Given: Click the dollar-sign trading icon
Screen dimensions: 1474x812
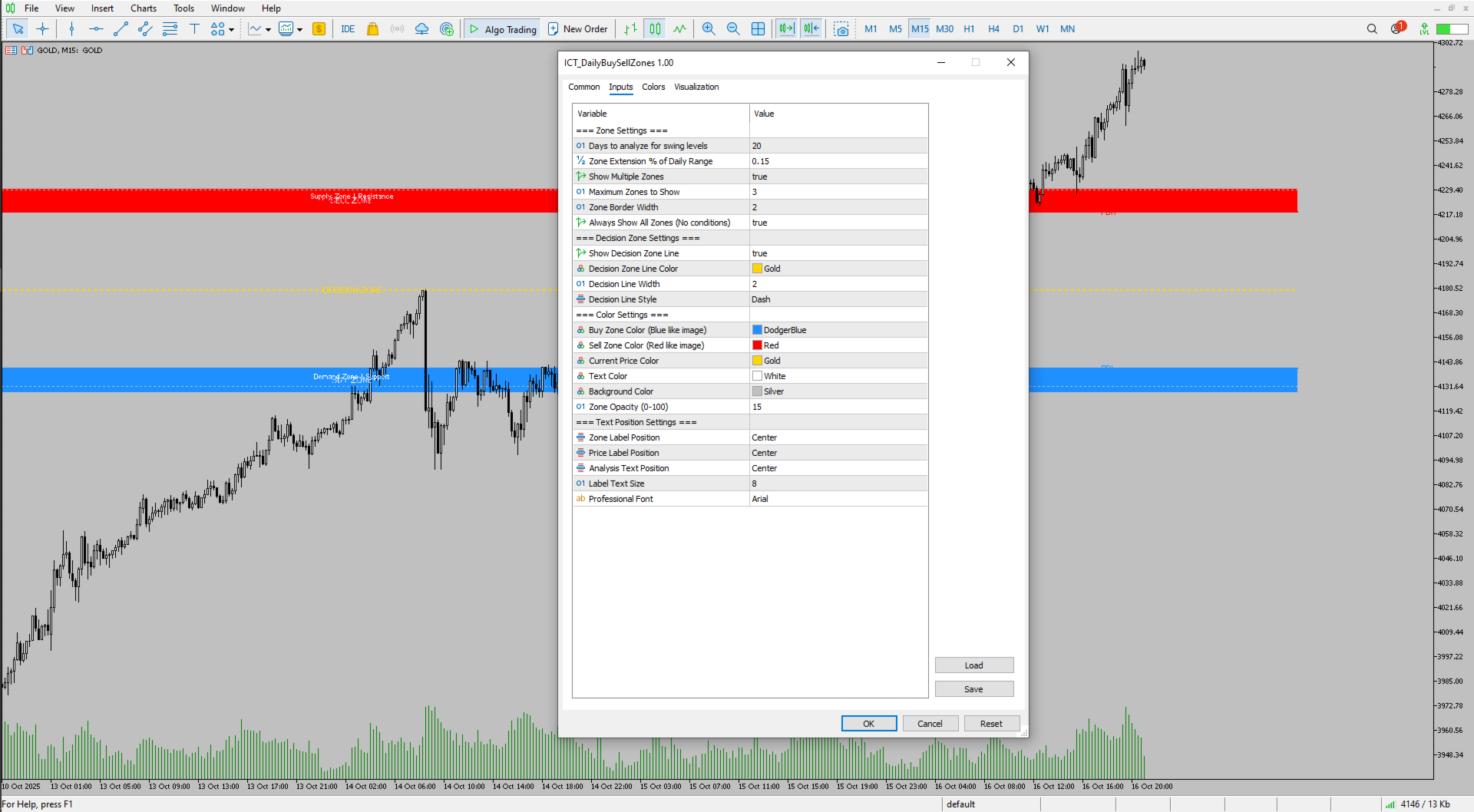Looking at the screenshot, I should (x=319, y=29).
